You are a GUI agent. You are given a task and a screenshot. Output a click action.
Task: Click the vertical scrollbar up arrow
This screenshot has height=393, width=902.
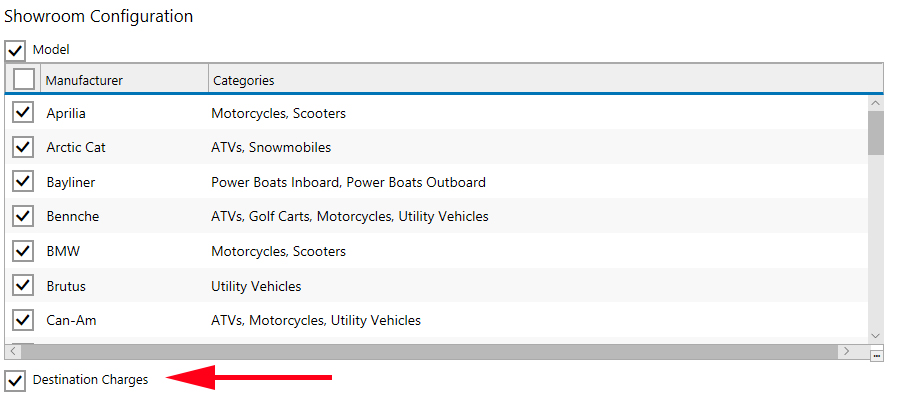click(x=876, y=103)
